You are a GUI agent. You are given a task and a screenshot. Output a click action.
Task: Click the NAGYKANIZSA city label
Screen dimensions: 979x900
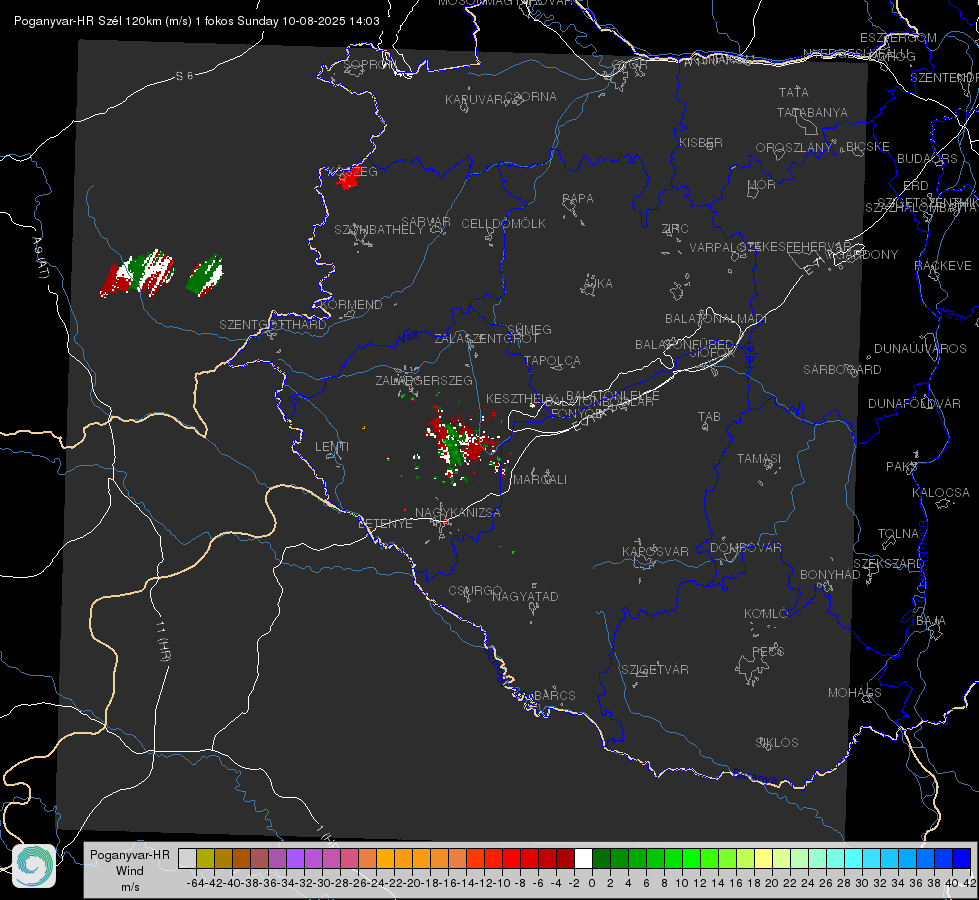(458, 513)
